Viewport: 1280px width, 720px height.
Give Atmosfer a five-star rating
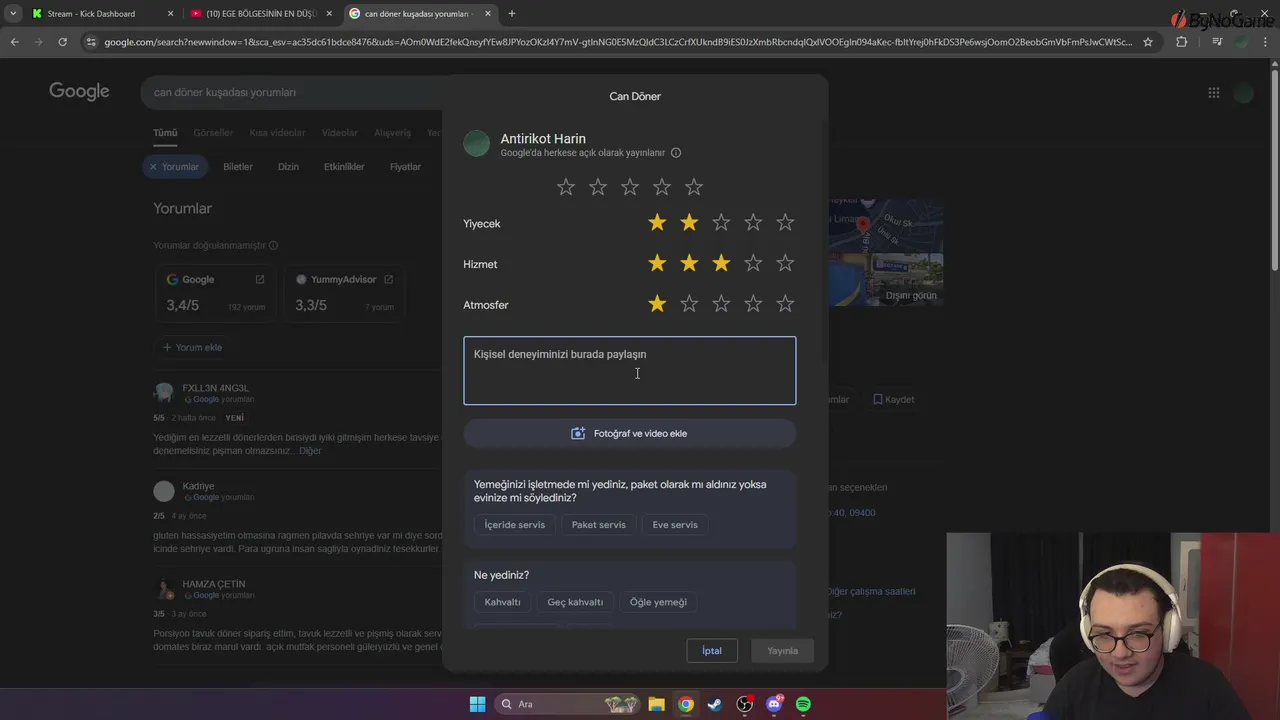coord(785,304)
